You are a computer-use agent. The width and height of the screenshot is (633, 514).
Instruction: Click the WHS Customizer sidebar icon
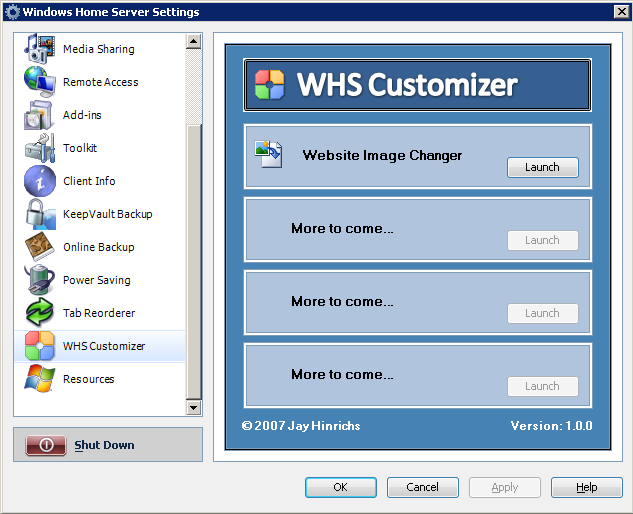[x=40, y=346]
